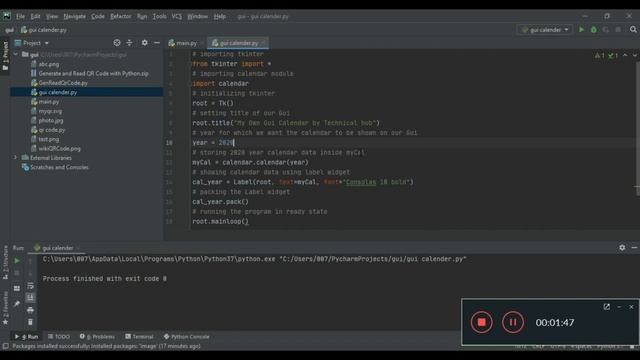
Task: Open the Tools menu
Action: (160, 16)
